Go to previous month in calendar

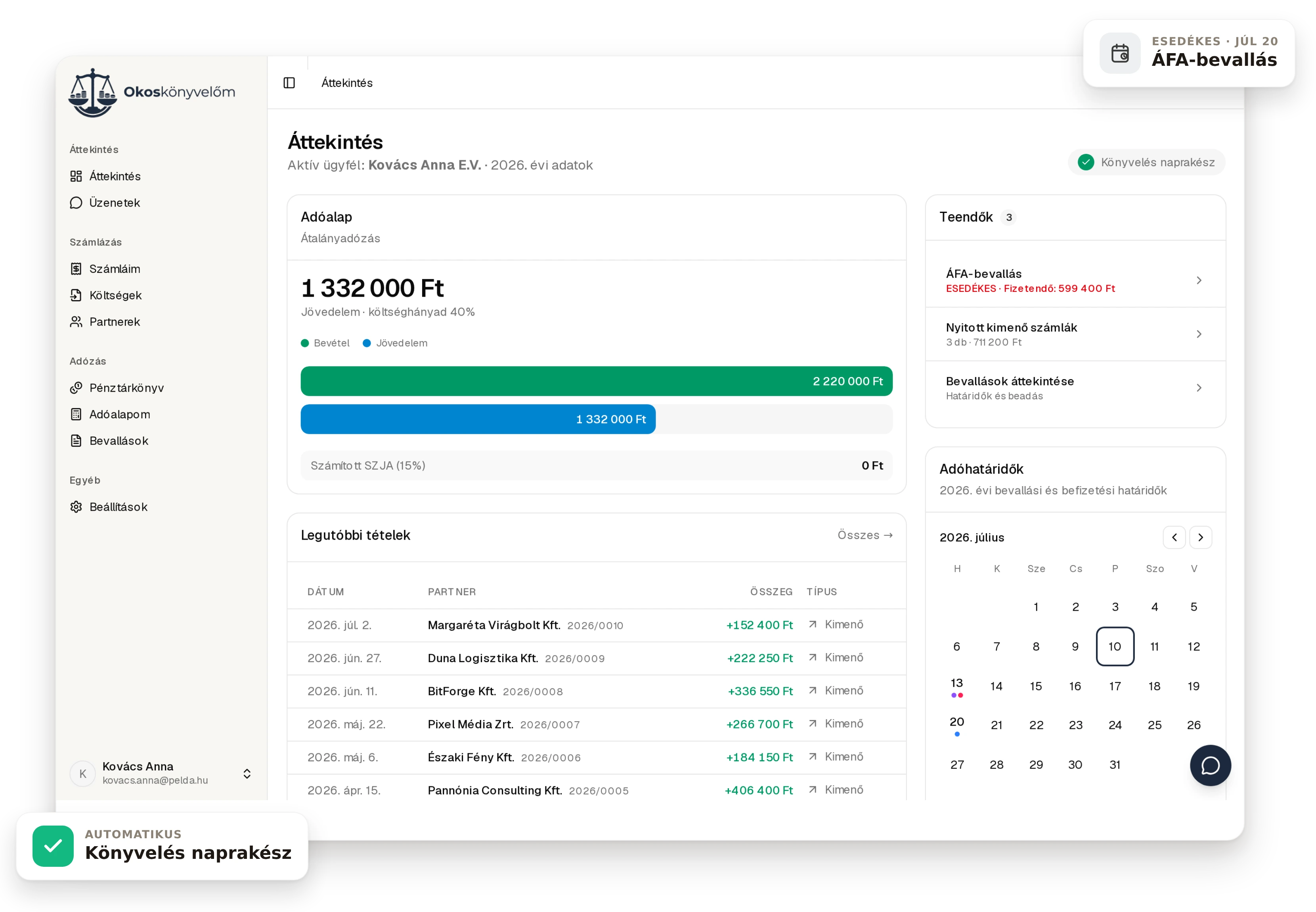coord(1174,537)
